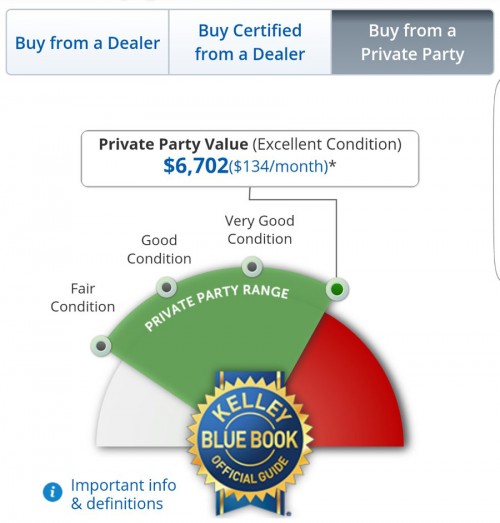Select the Fair Condition gauge marker
Screen dimensions: 500x523
click(x=101, y=346)
